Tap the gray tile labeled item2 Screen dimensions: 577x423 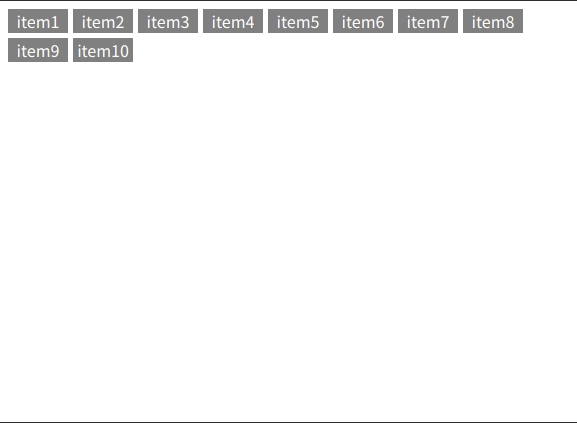click(x=103, y=21)
